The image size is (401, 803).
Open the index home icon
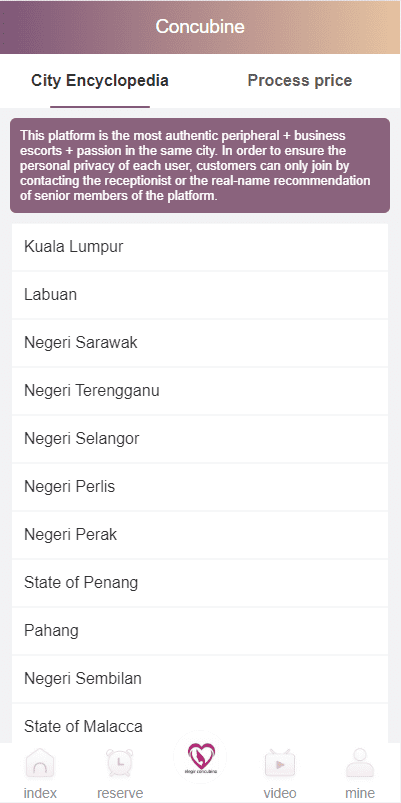[40, 764]
